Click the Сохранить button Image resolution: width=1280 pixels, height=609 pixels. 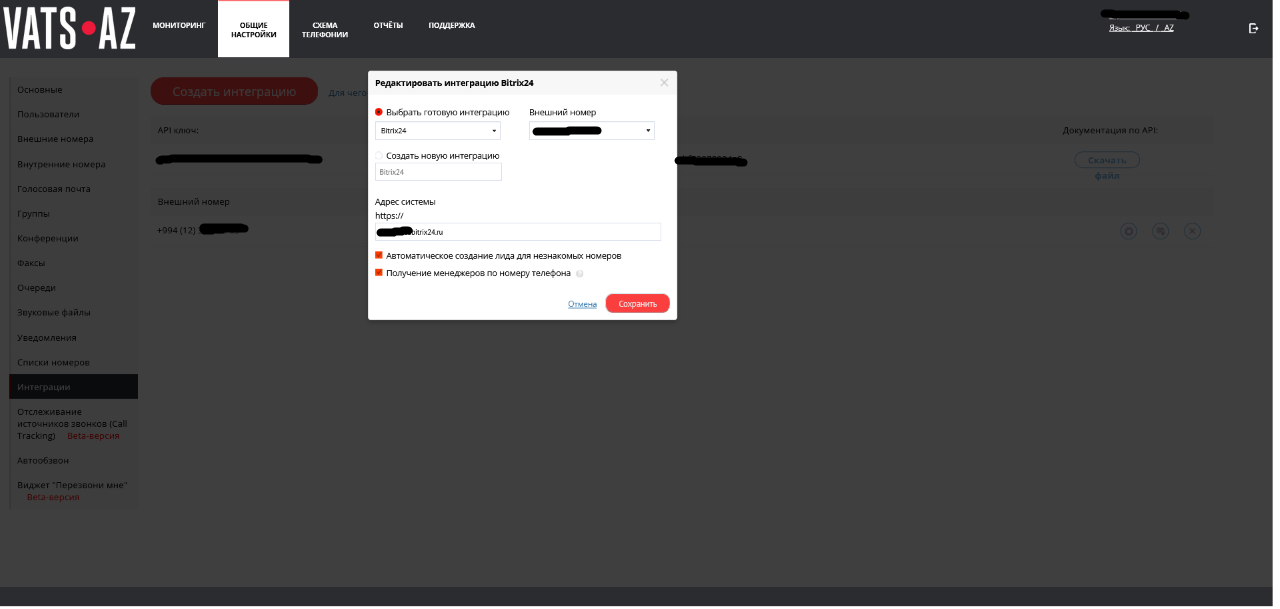638,304
